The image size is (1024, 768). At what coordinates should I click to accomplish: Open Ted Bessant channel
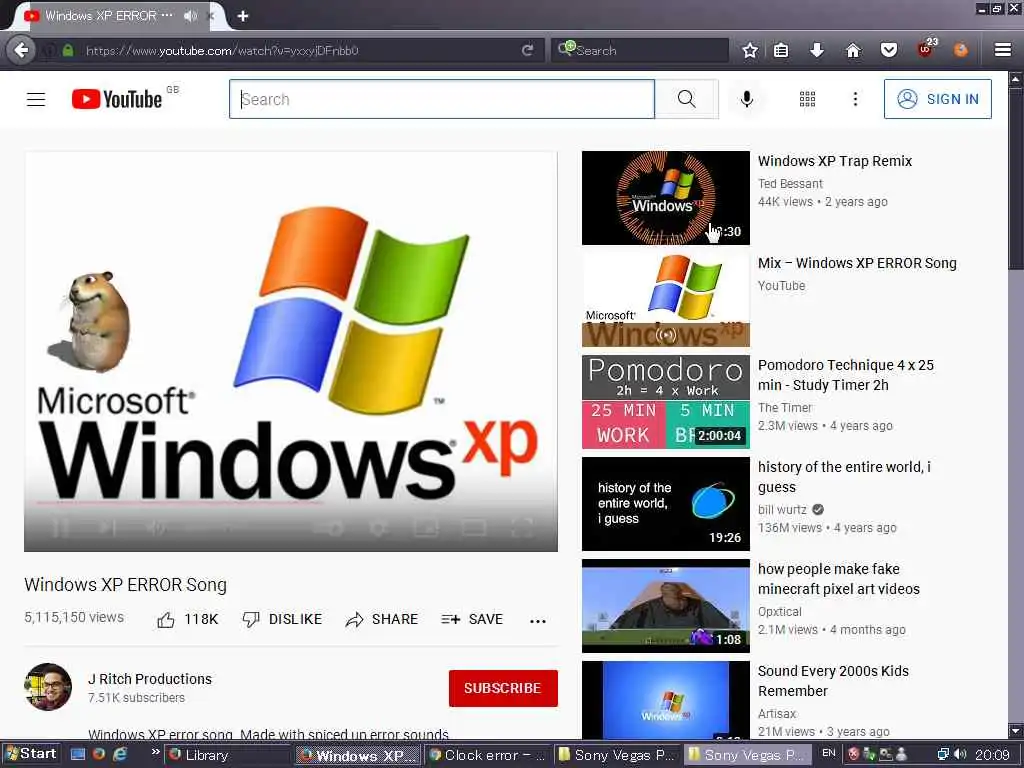(x=790, y=184)
